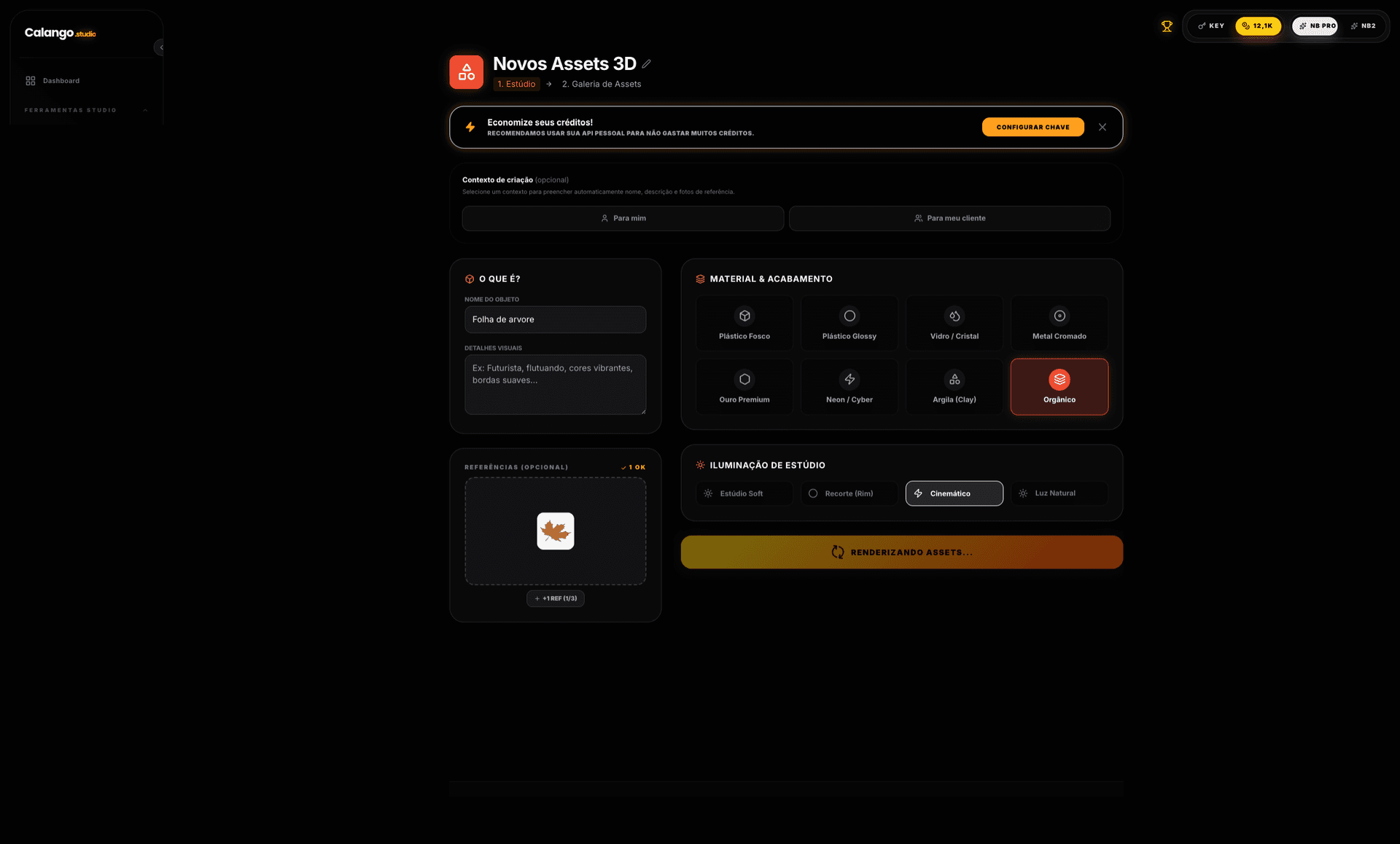Click the leaf reference image thumbnail
Viewport: 1400px width, 844px height.
pyautogui.click(x=556, y=531)
